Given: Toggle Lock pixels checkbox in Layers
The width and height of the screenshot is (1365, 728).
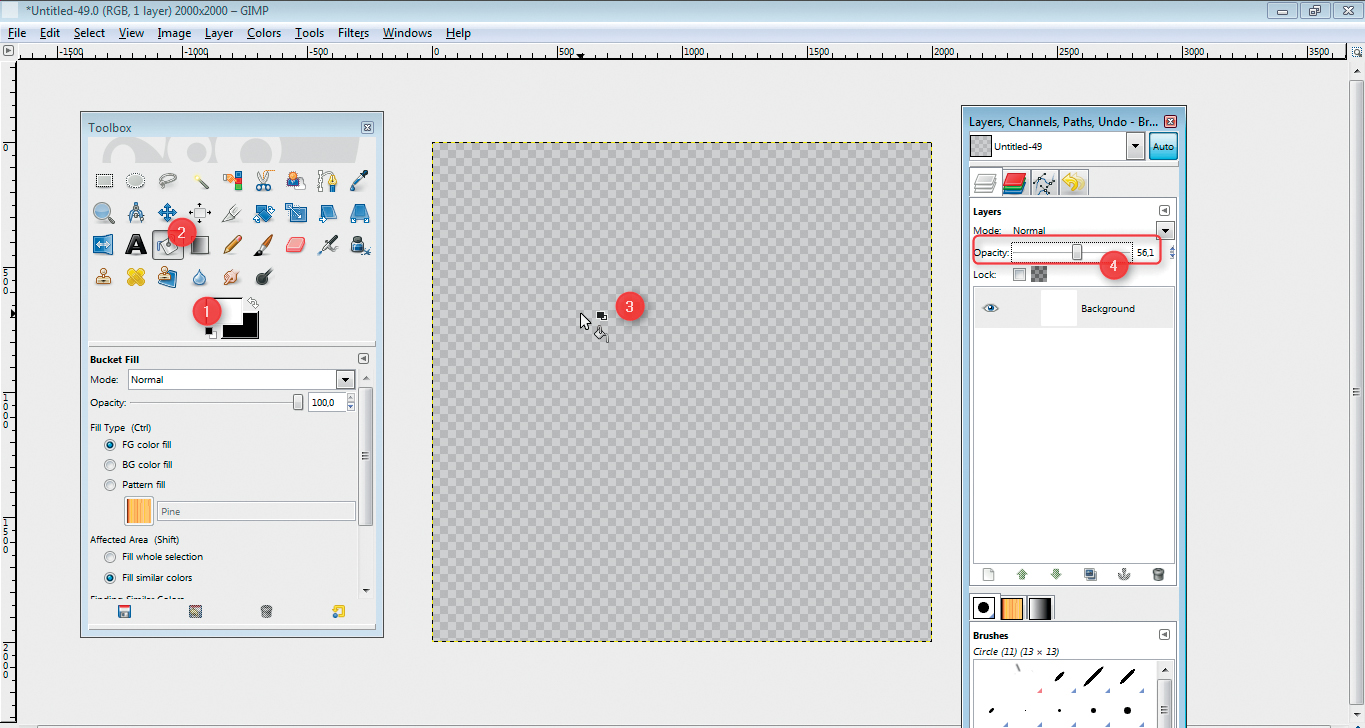Looking at the screenshot, I should pyautogui.click(x=1019, y=274).
